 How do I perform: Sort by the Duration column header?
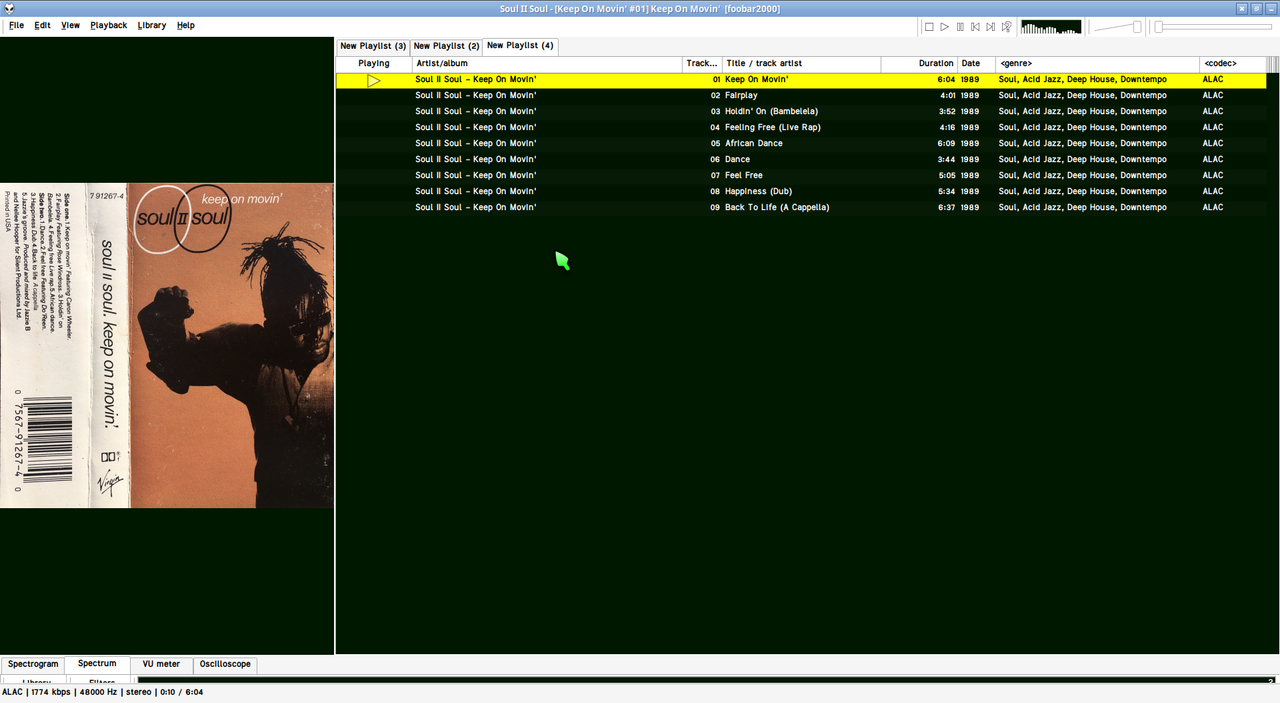[x=919, y=63]
